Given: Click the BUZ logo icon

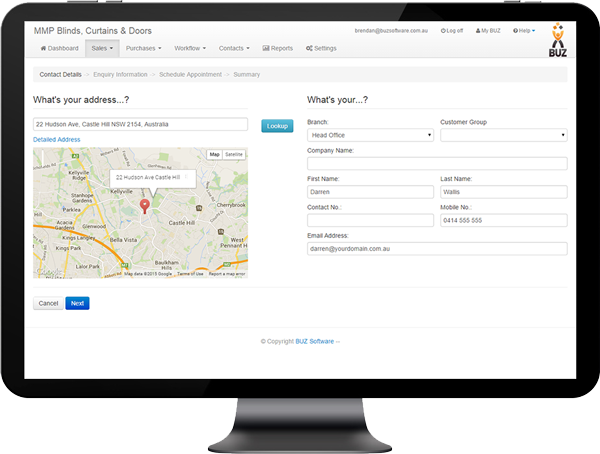Looking at the screenshot, I should coord(558,40).
